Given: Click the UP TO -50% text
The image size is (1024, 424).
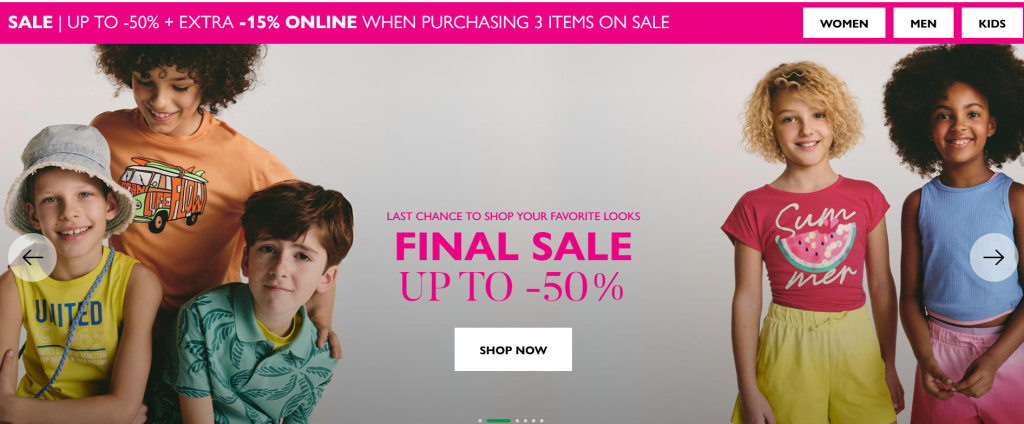Looking at the screenshot, I should point(512,285).
